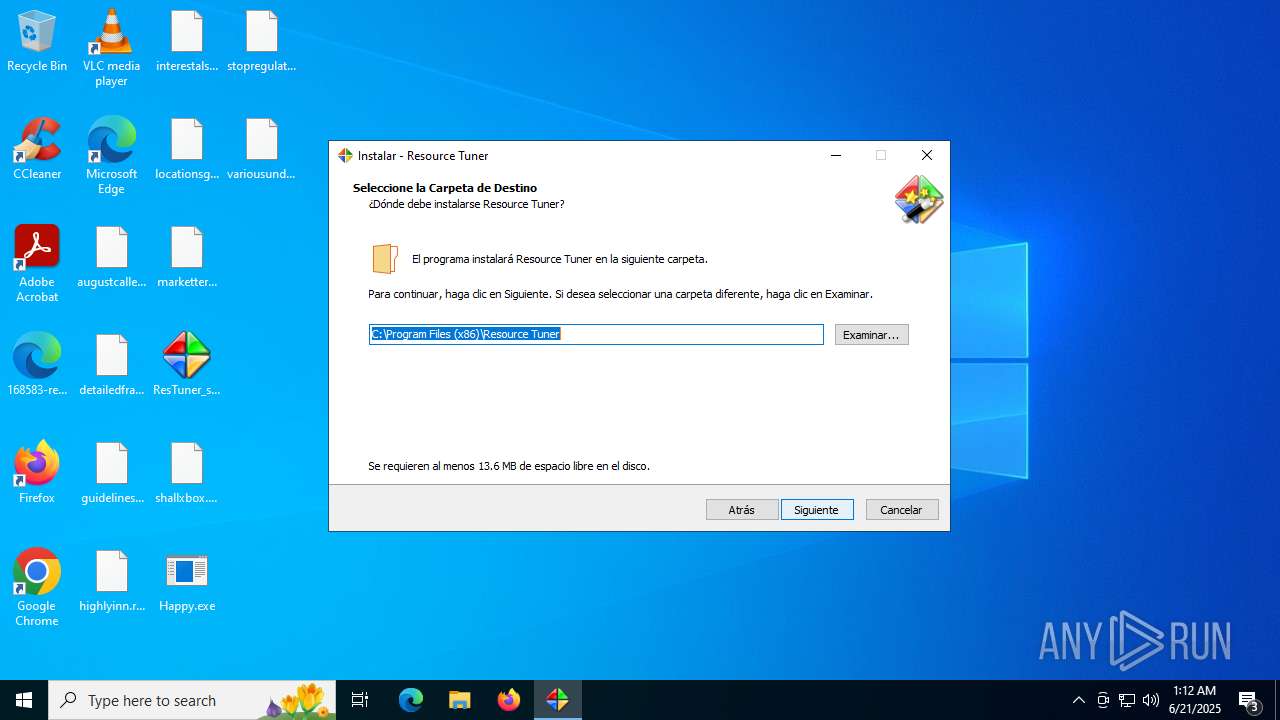
Task: Select the detailedfra file icon
Action: pos(111,366)
